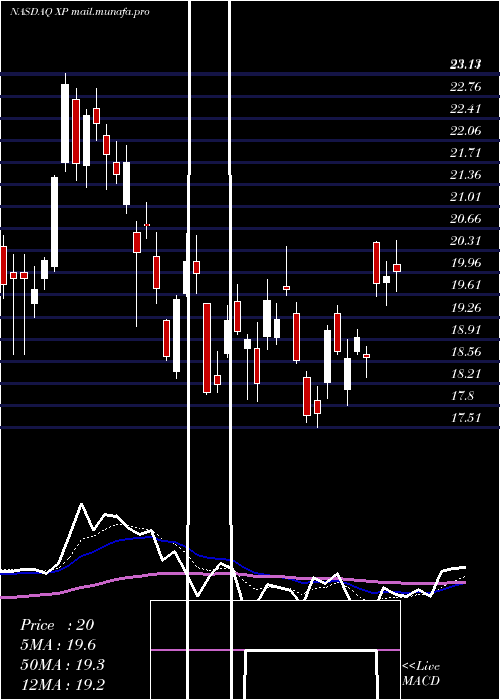Click the 20.66 price level label
The image size is (500, 700).
tap(465, 219)
